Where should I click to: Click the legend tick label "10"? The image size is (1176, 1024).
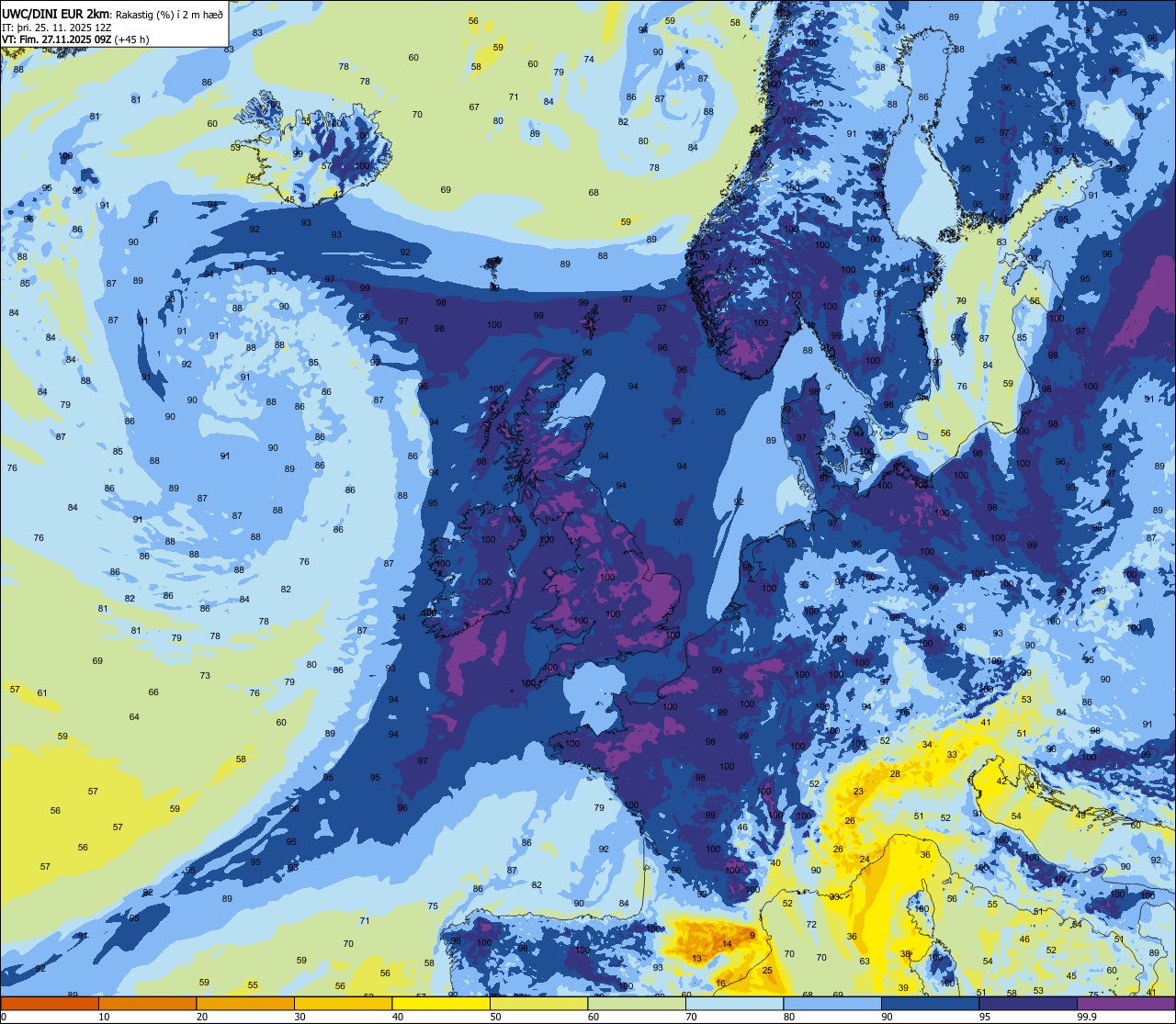[x=104, y=1017]
